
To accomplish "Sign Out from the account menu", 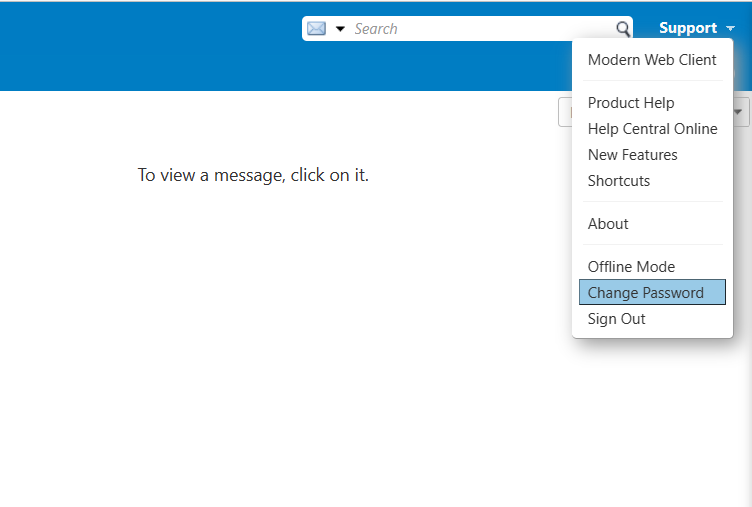I will [616, 319].
